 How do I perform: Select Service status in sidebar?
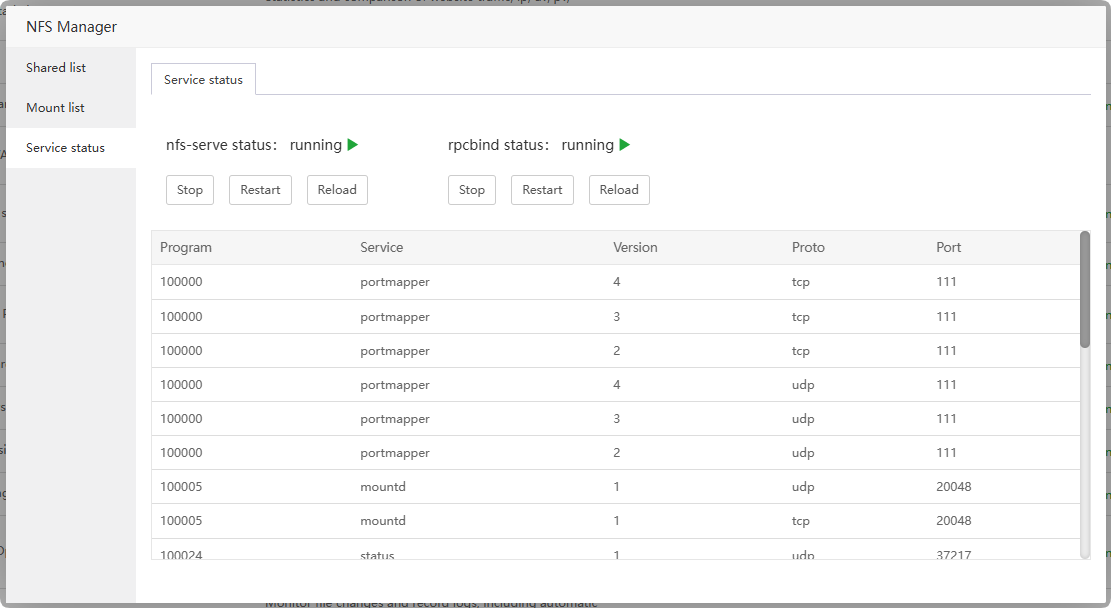pos(65,148)
